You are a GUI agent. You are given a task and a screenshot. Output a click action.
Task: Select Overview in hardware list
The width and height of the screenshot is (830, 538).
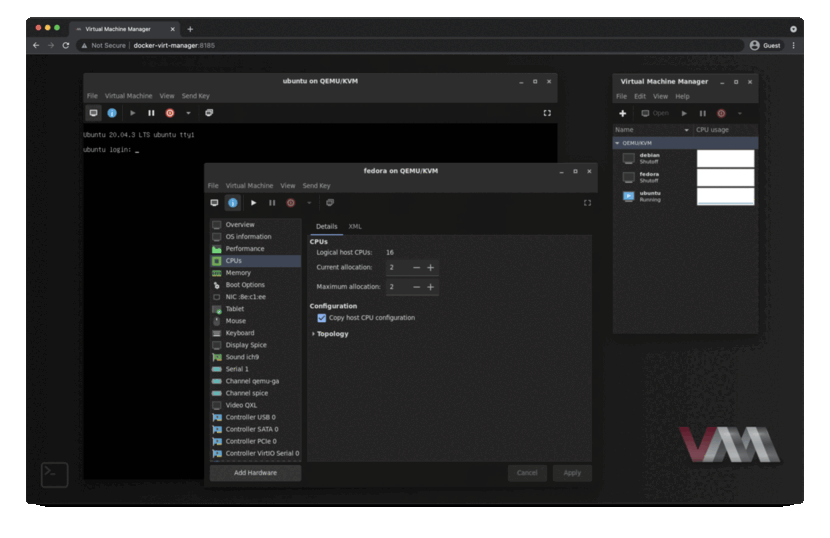point(256,225)
